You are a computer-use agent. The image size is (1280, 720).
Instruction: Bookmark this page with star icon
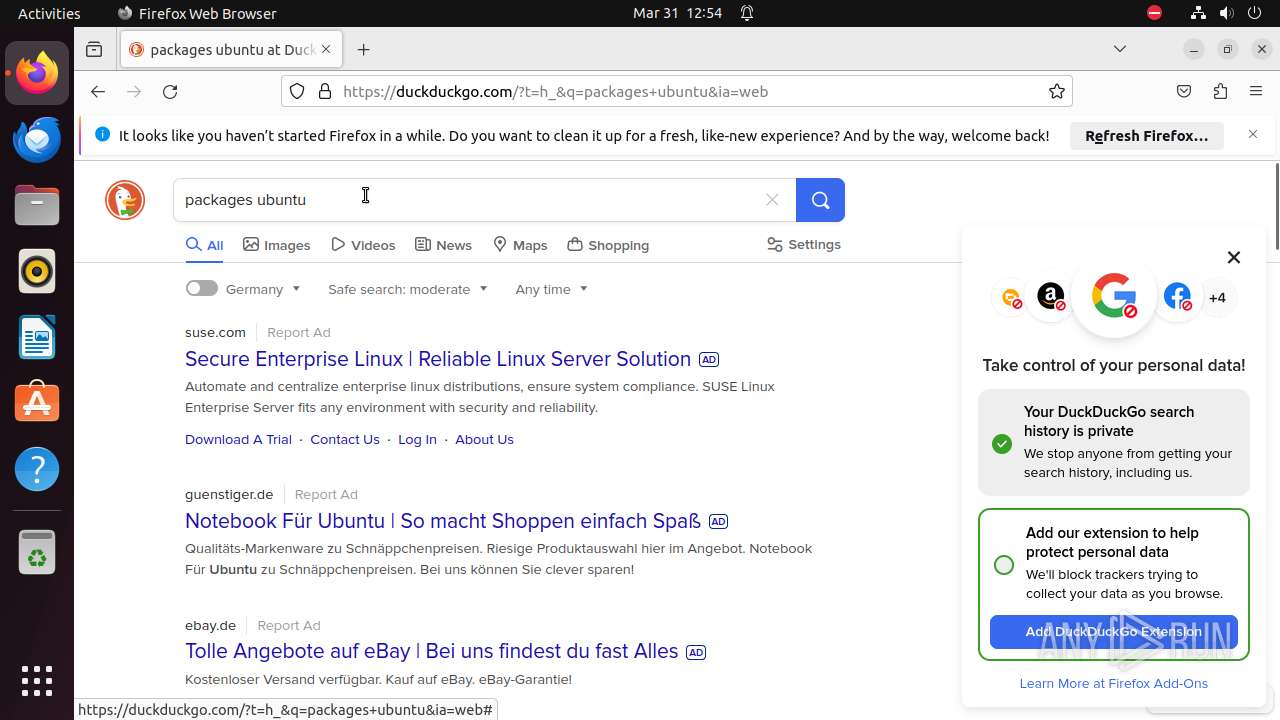[x=1057, y=91]
